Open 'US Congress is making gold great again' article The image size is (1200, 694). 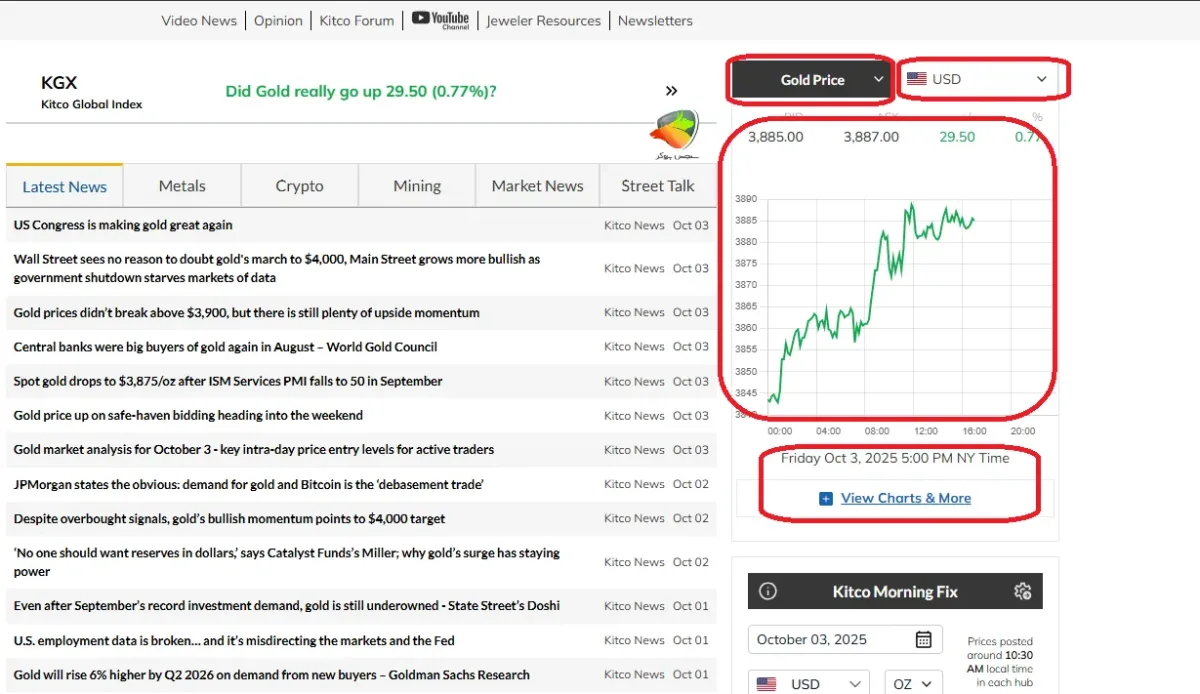point(123,225)
